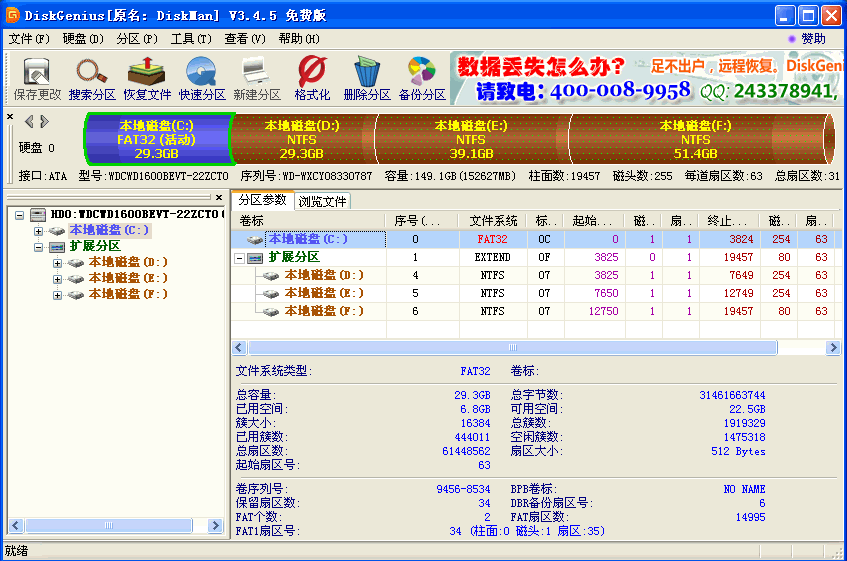This screenshot has width=847, height=561.
Task: Select 本地磁盘(E:) partition on disk bar
Action: tap(471, 139)
